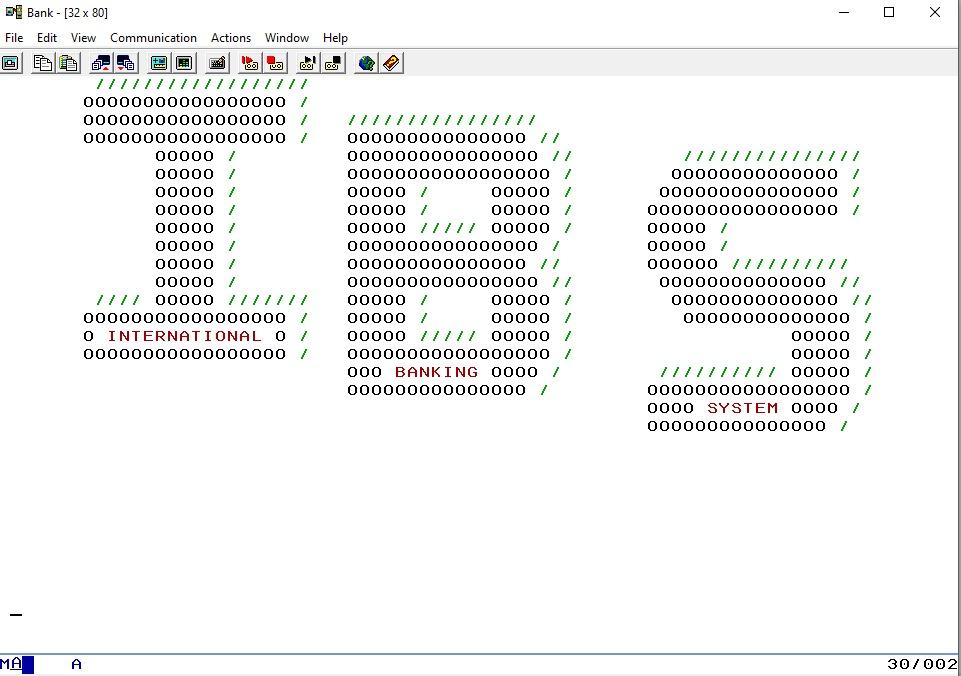Open the Edit menu
The width and height of the screenshot is (961, 676).
(47, 37)
